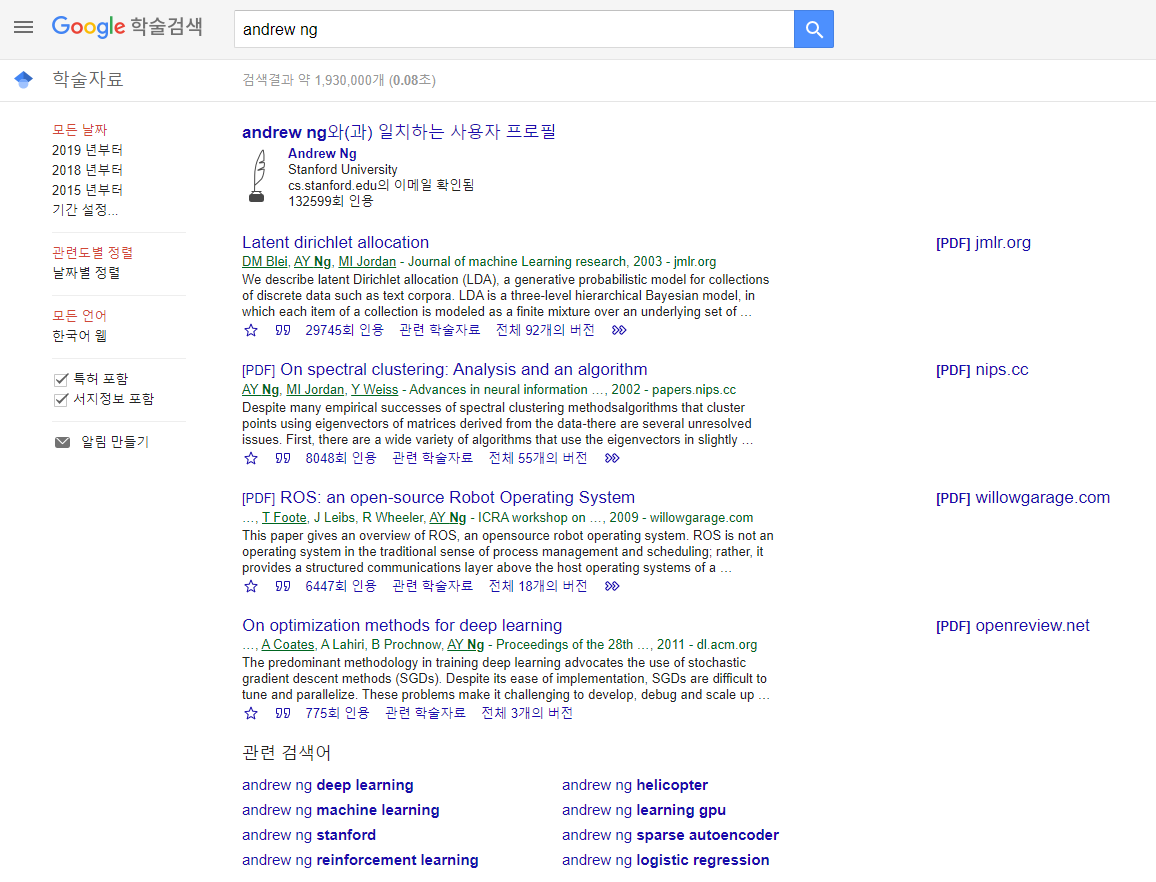Cite Latent dirichlet allocation via quote icon
1156x882 pixels.
(x=282, y=330)
